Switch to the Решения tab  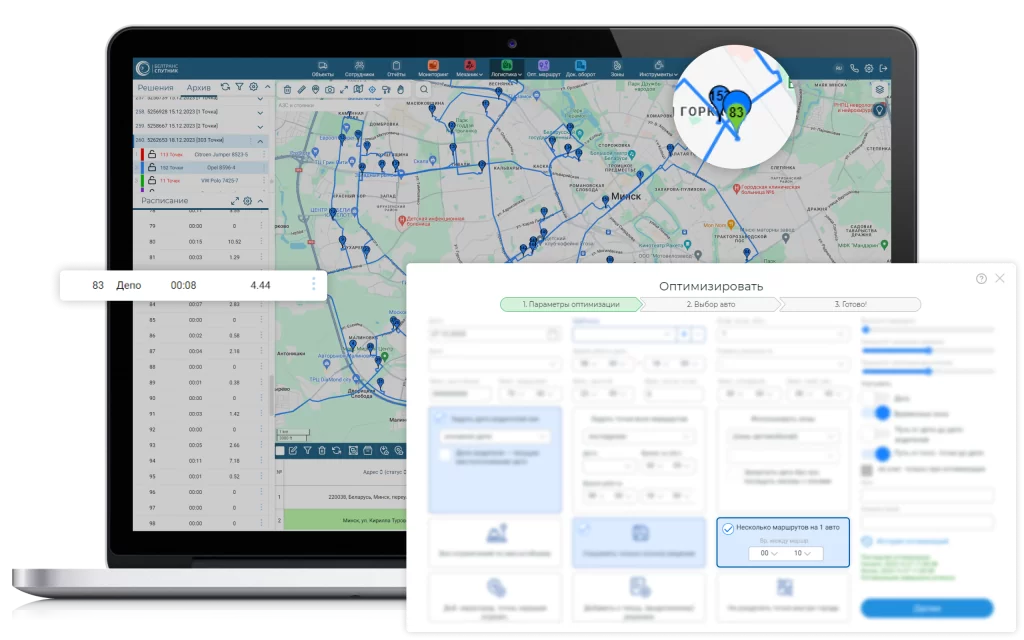(x=155, y=88)
